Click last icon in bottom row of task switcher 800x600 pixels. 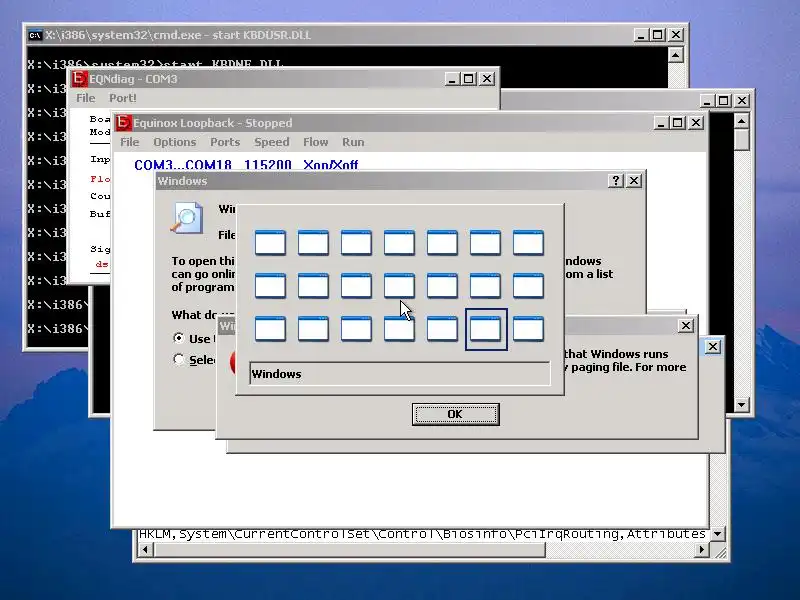click(x=528, y=329)
